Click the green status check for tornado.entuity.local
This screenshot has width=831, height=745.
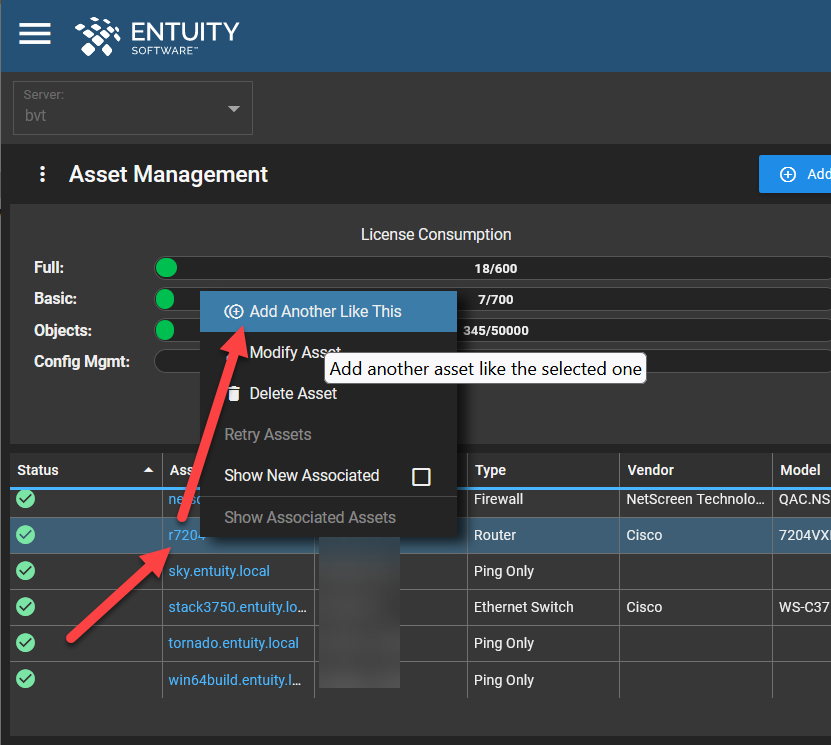(x=25, y=643)
